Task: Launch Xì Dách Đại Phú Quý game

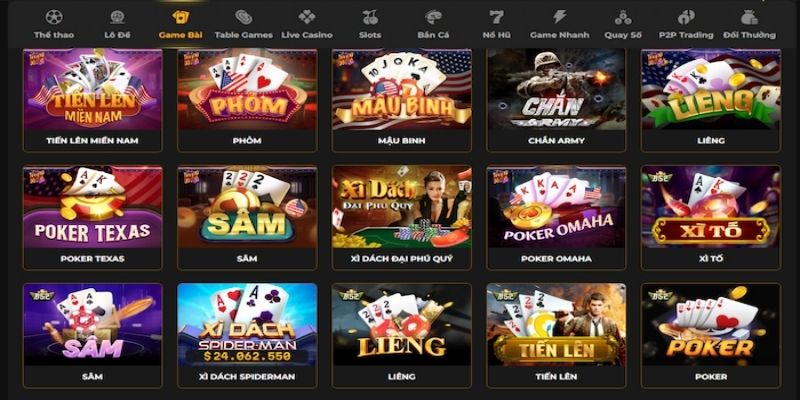Action: [402, 217]
